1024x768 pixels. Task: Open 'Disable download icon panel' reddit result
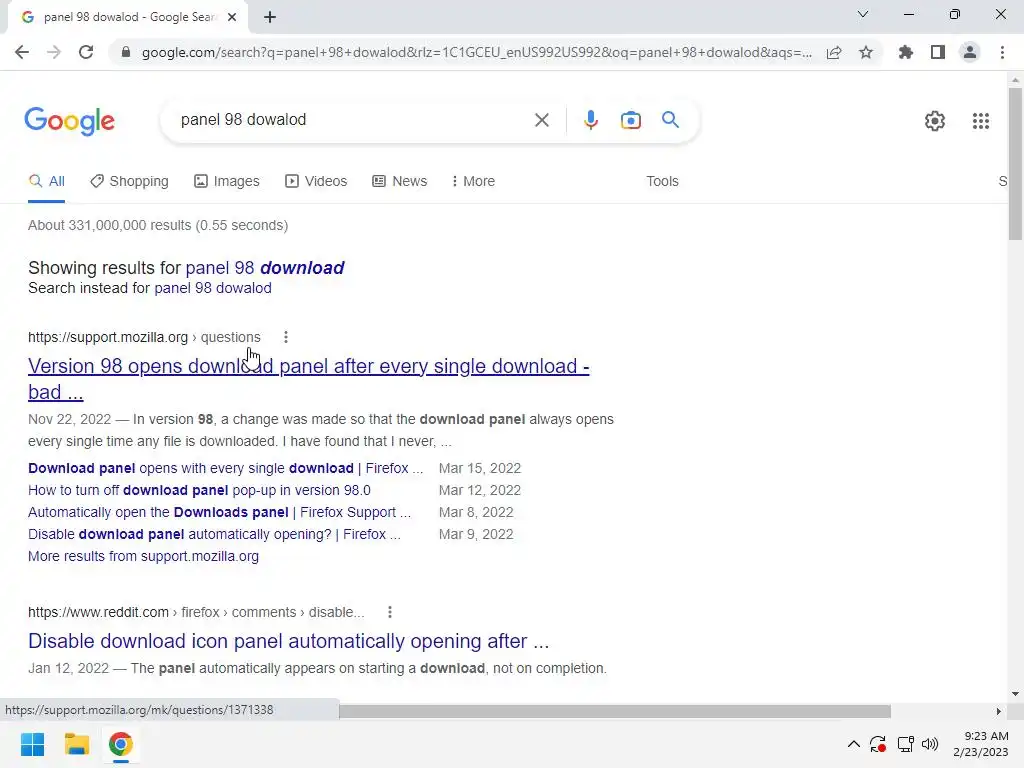tap(289, 641)
